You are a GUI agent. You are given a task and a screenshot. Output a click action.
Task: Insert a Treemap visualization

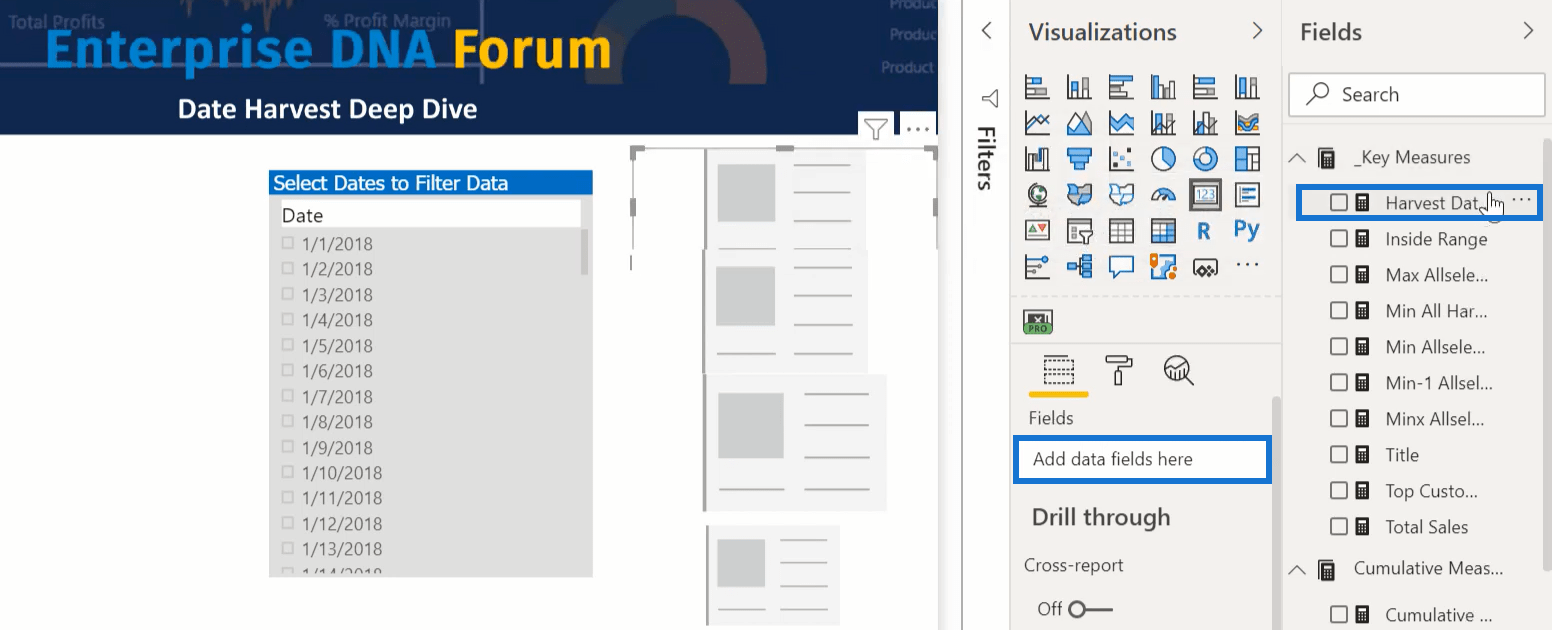pyautogui.click(x=1247, y=159)
